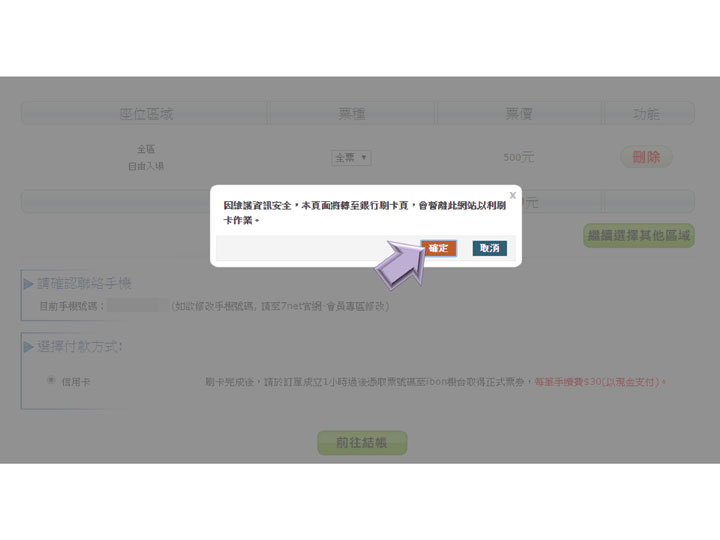Click the 請確認聯絡手機 section heading

[x=84, y=283]
